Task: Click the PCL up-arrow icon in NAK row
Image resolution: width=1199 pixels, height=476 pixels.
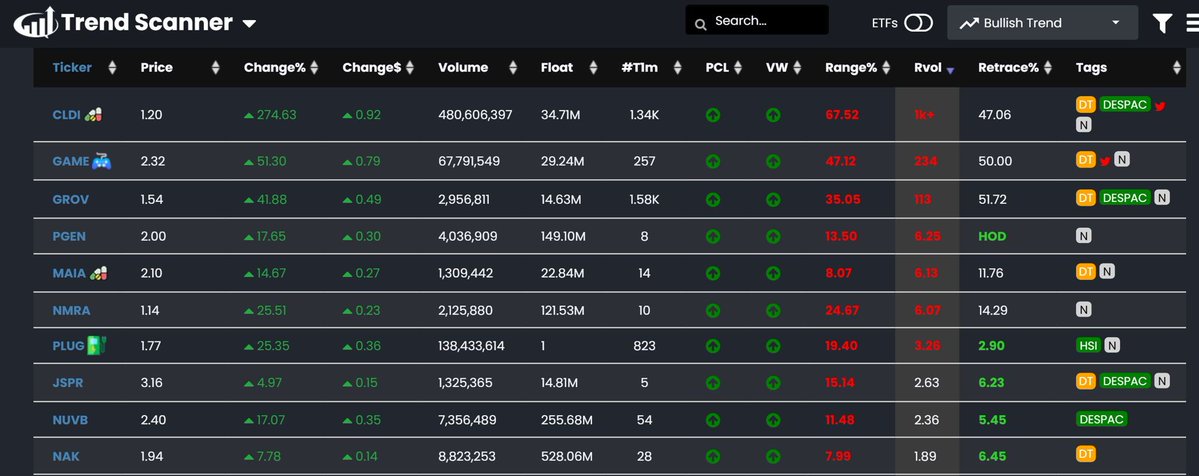Action: pyautogui.click(x=713, y=456)
